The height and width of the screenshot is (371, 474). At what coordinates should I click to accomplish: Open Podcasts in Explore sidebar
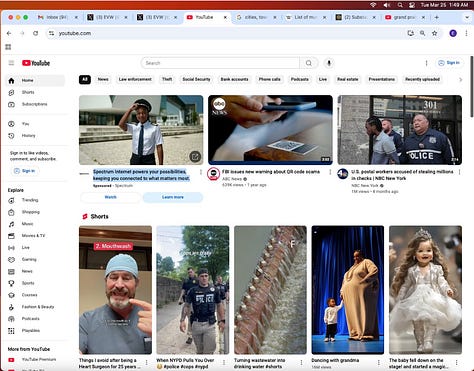point(35,319)
